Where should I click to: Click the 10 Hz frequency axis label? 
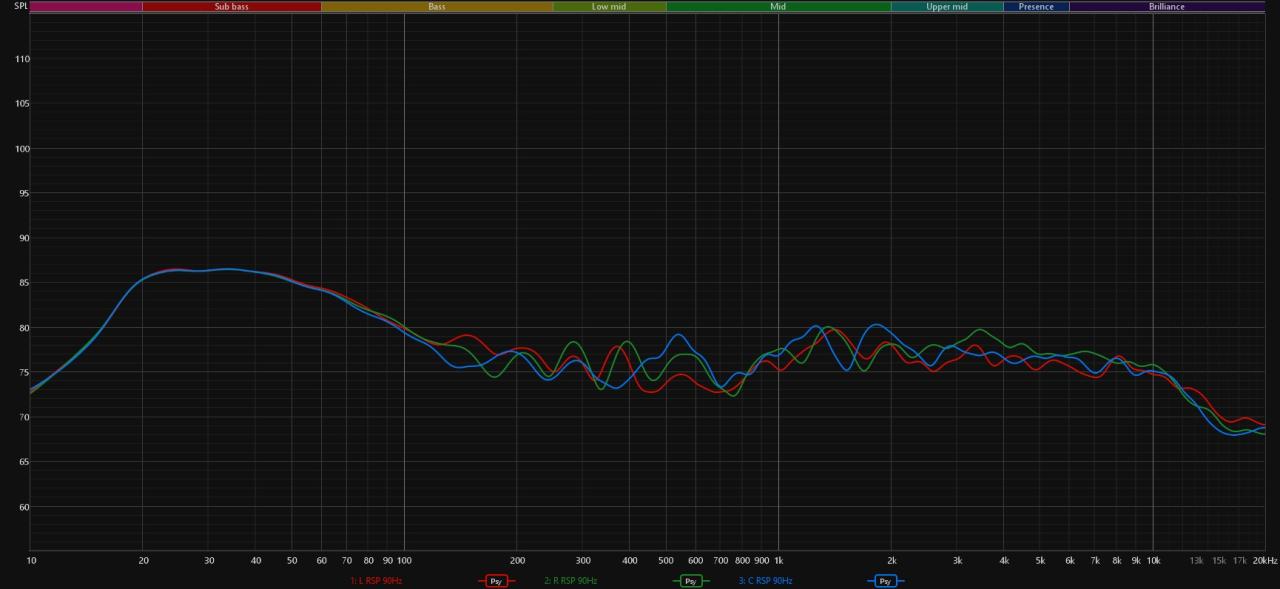click(x=31, y=561)
